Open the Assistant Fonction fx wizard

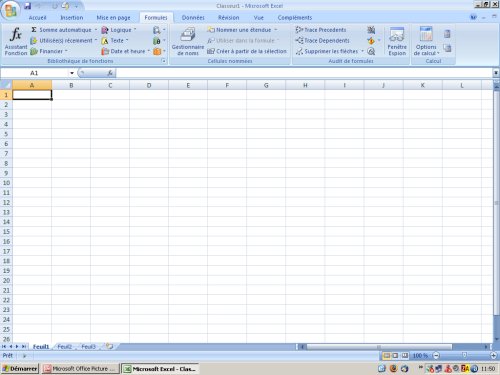[x=16, y=41]
